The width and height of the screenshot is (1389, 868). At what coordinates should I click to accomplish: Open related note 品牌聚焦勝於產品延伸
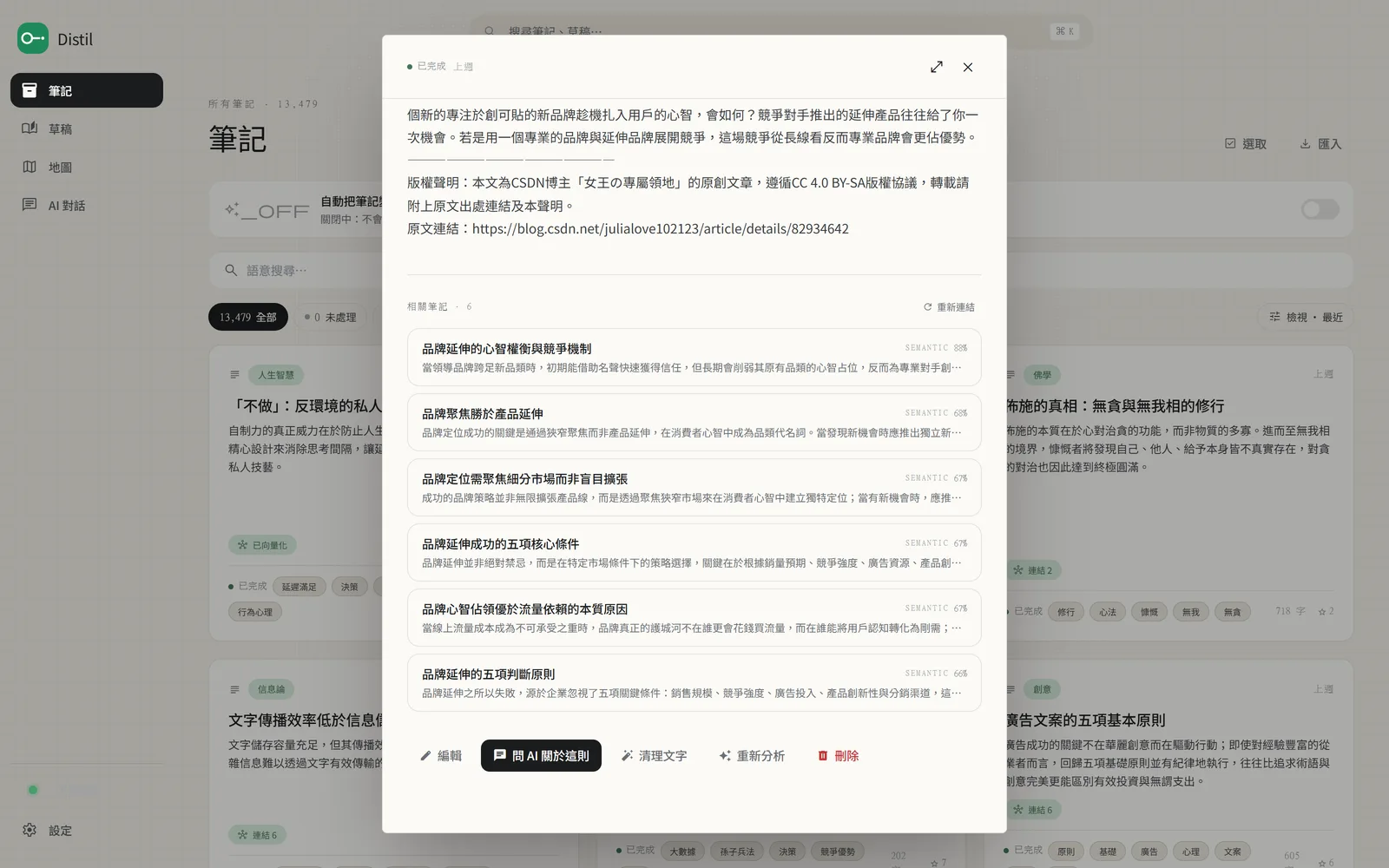coord(694,422)
